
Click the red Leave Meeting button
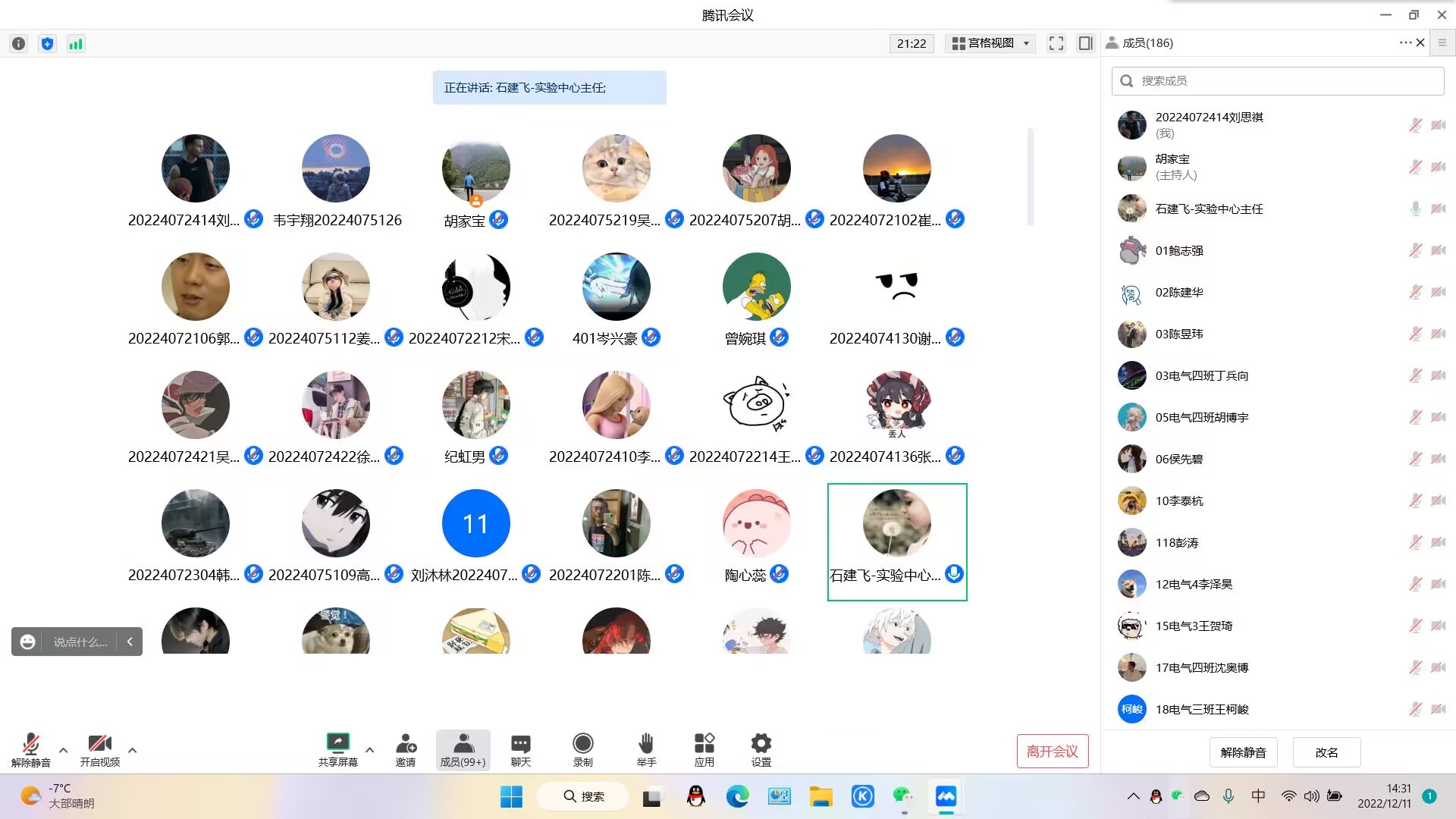click(1052, 751)
